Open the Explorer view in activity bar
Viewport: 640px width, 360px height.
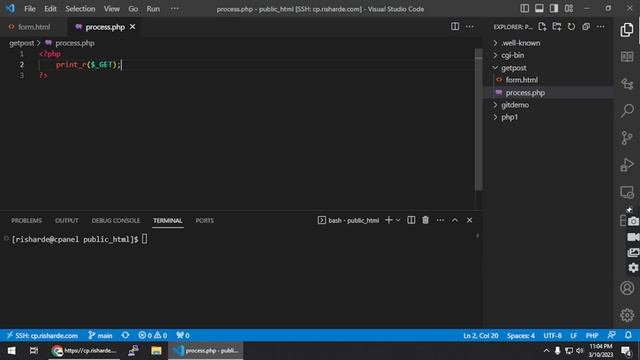point(627,30)
